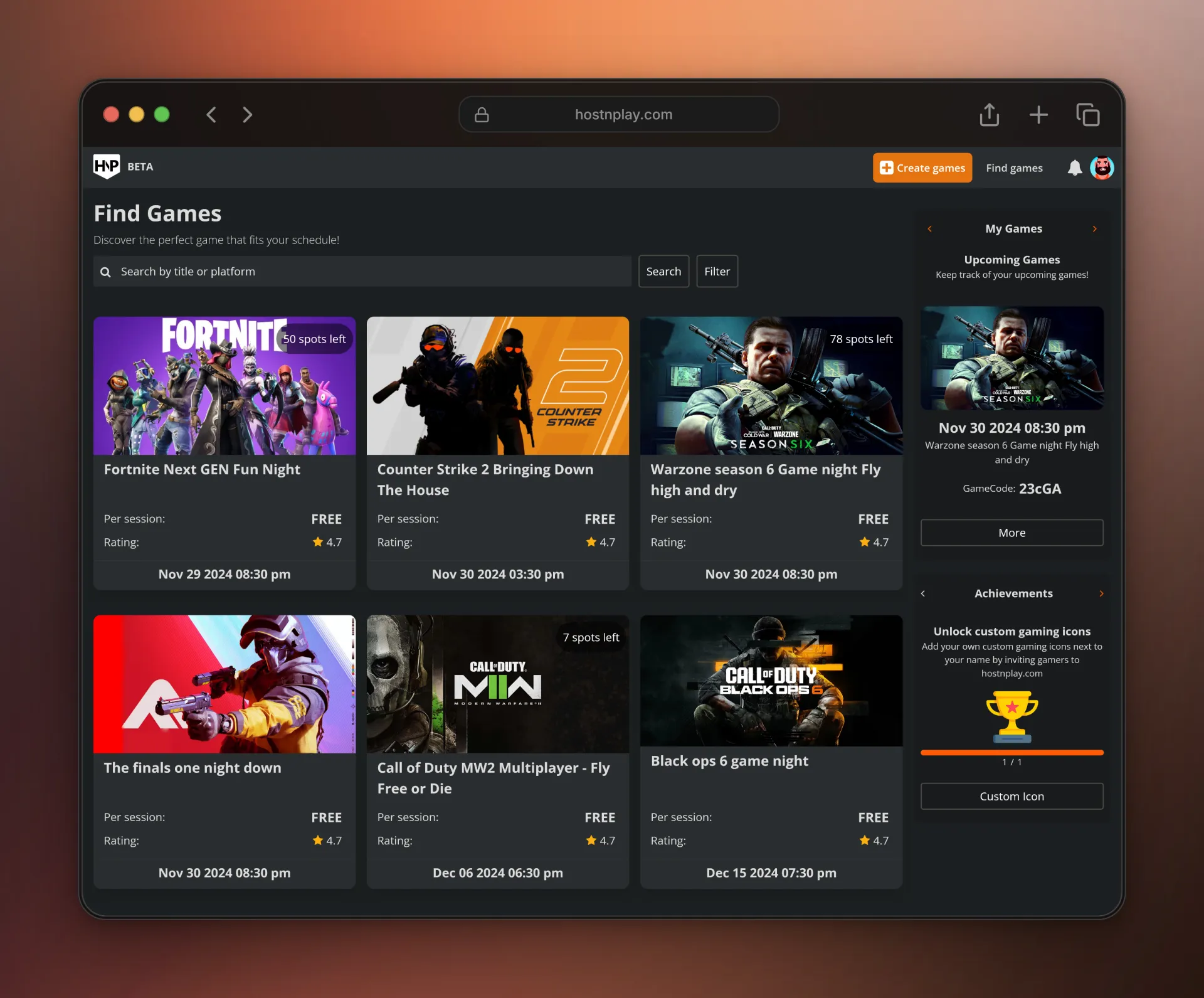Click FREE price on Fortnite card
The image size is (1204, 998).
point(327,519)
